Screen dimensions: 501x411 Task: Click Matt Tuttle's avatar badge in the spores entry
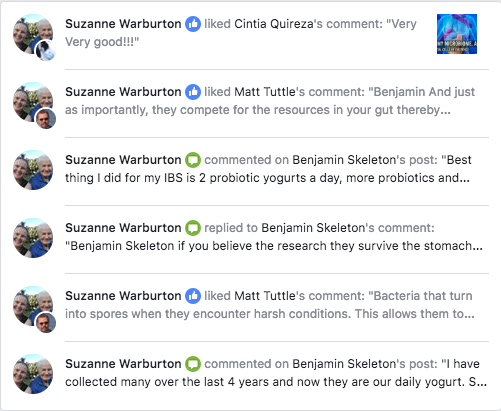pos(45,323)
